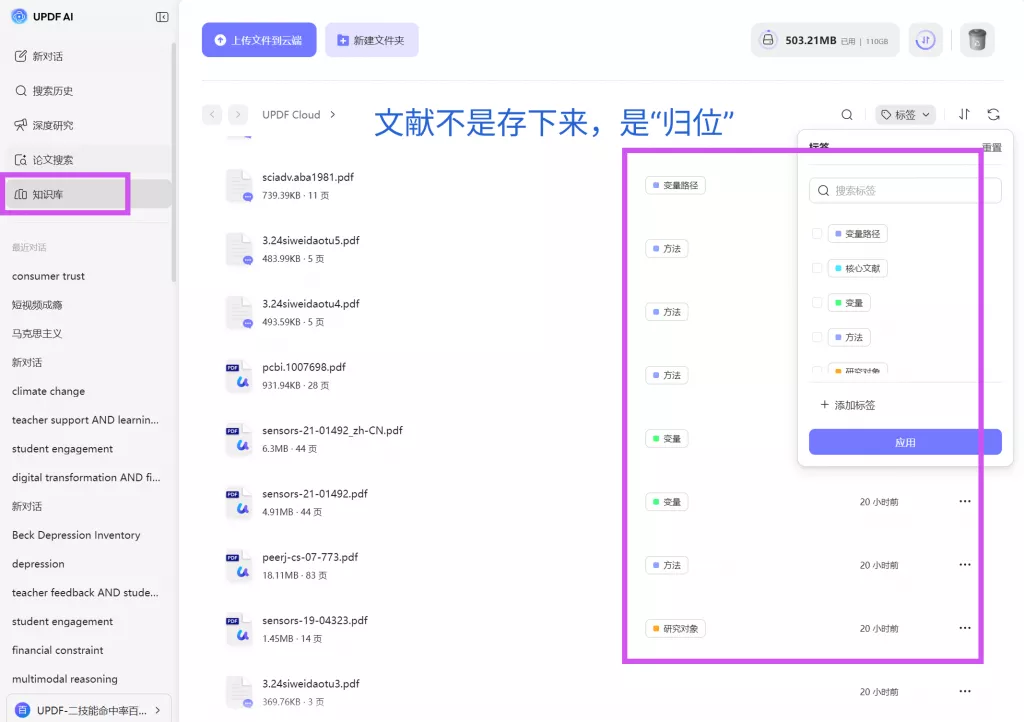The height and width of the screenshot is (722, 1024).
Task: Open the more options menu for pcbi.1007698.pdf
Action: pos(965,375)
